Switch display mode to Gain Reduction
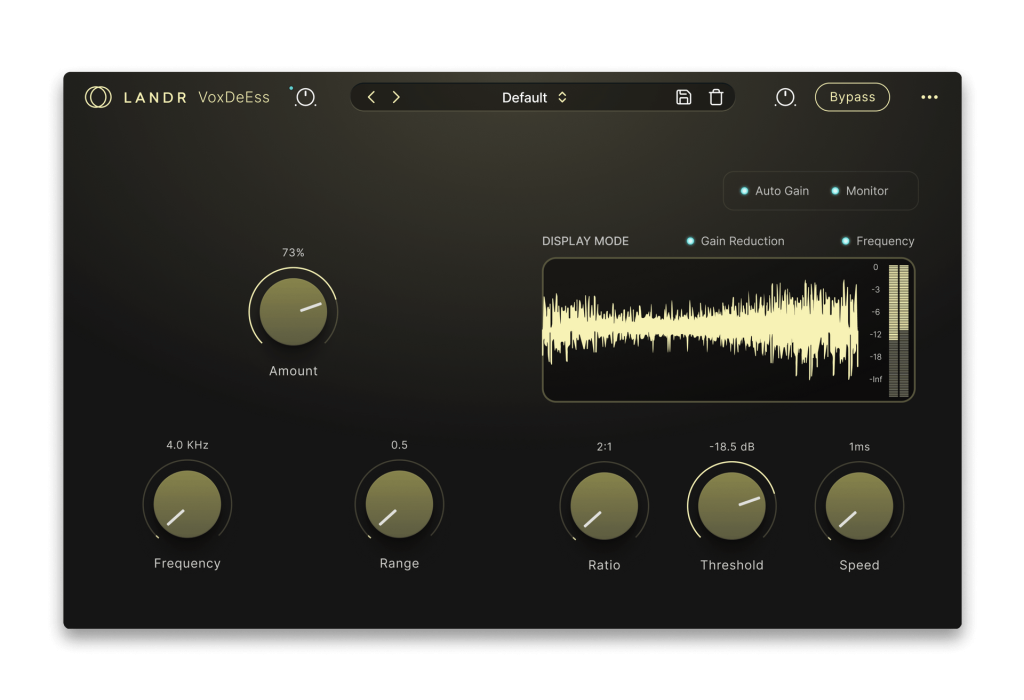Screen dimensions: 1024x700 pyautogui.click(x=735, y=241)
